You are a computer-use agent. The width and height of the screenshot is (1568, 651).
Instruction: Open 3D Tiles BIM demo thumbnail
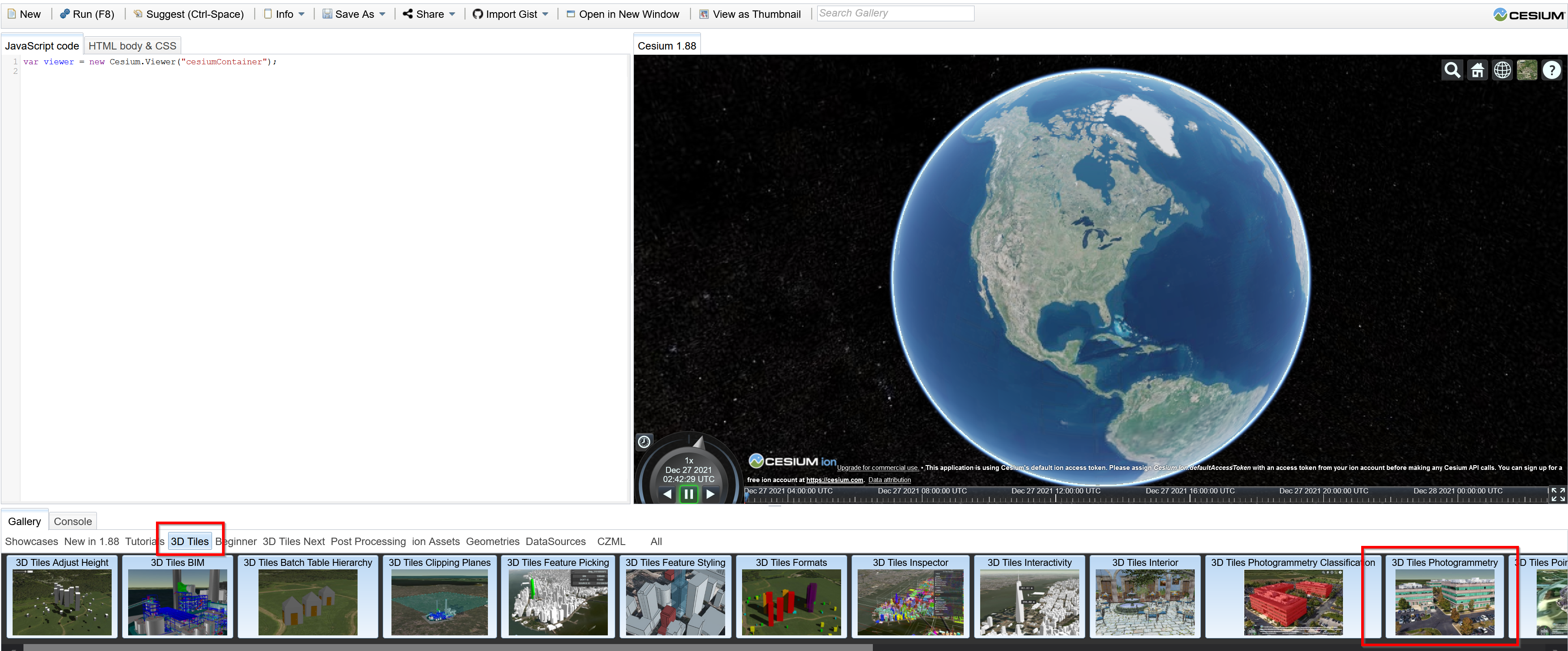click(177, 596)
